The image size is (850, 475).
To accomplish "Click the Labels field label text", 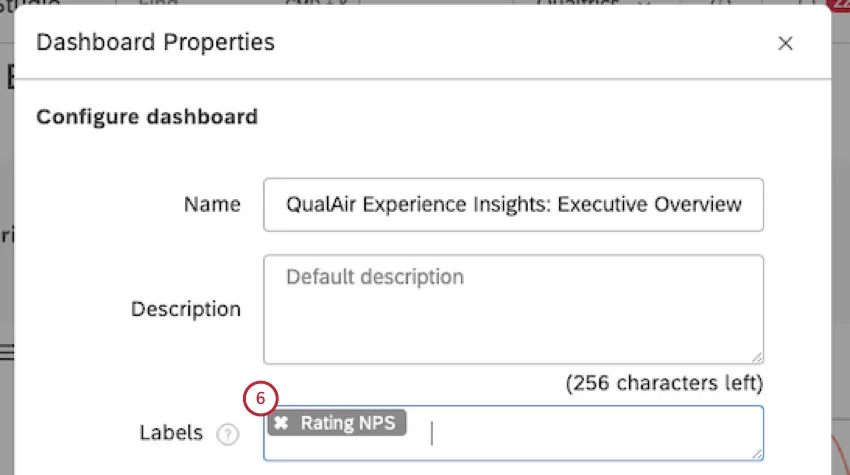I will point(171,434).
